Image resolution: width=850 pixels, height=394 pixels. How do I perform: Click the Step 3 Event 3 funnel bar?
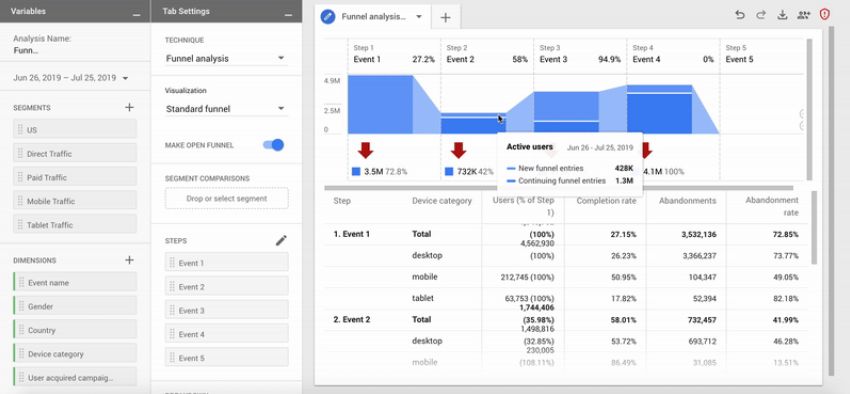(x=566, y=112)
